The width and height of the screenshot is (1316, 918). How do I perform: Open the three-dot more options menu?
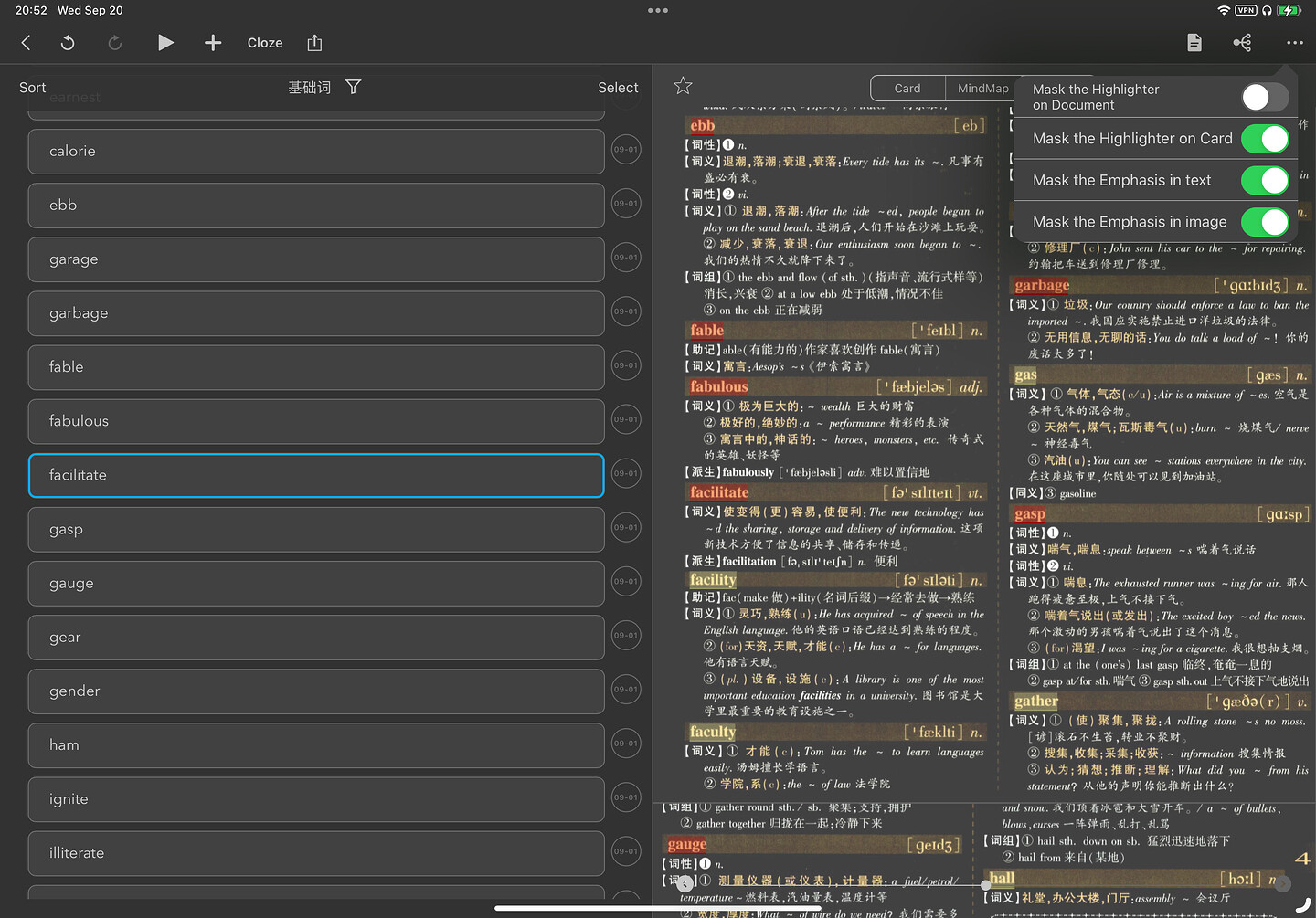[x=1294, y=43]
